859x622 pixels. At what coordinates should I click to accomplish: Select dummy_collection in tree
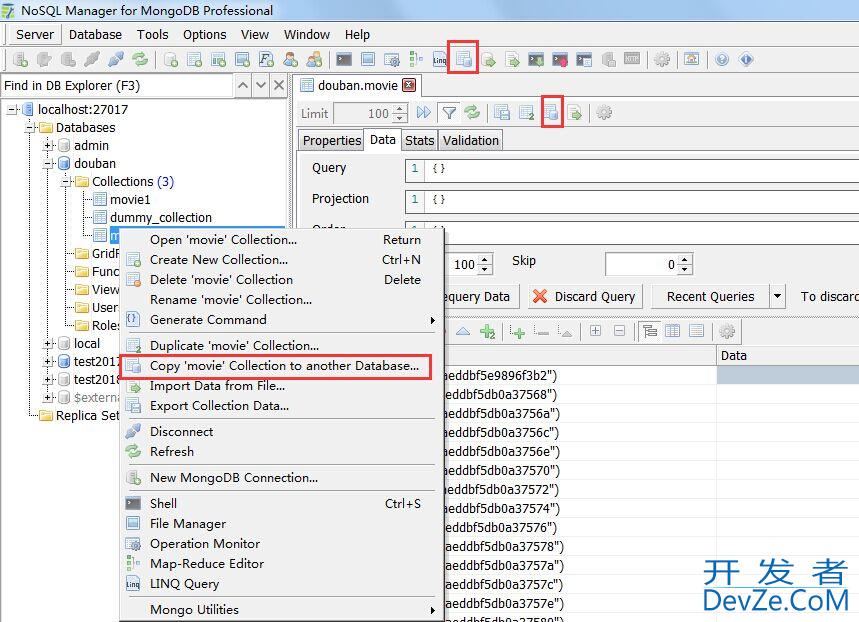tap(161, 218)
